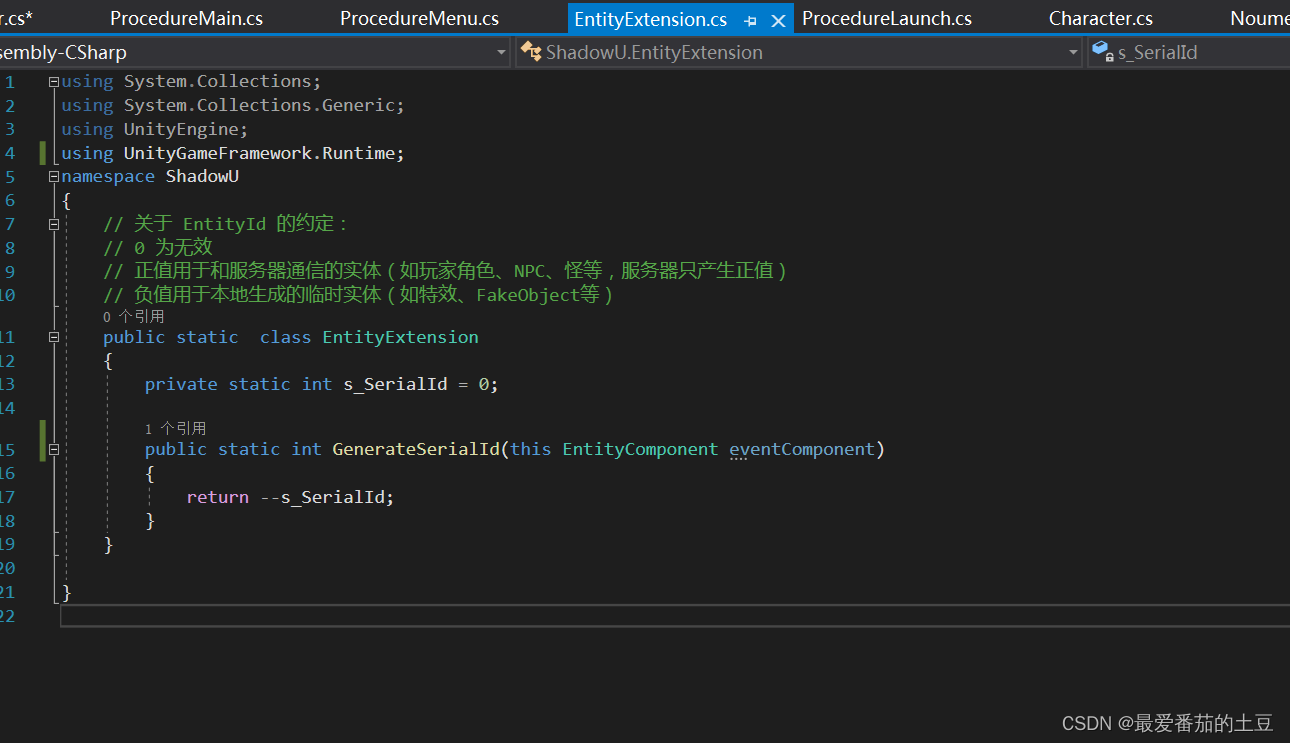Collapse the EntityExtension class body
Viewport: 1290px width, 743px height.
pyautogui.click(x=54, y=337)
